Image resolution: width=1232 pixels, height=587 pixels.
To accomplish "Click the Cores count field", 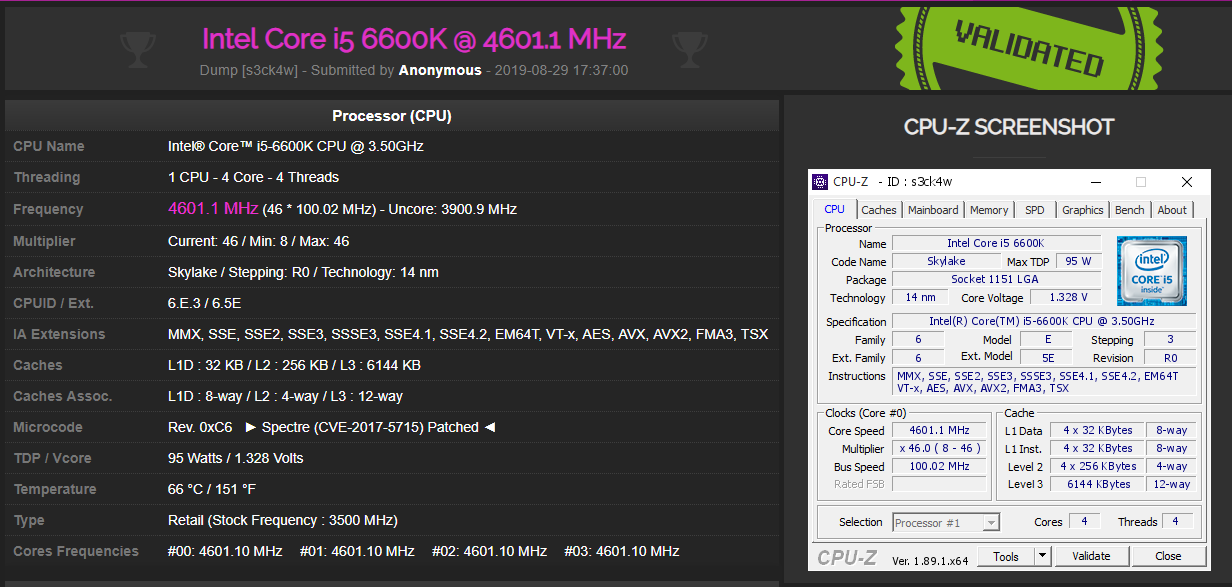I will [1084, 522].
